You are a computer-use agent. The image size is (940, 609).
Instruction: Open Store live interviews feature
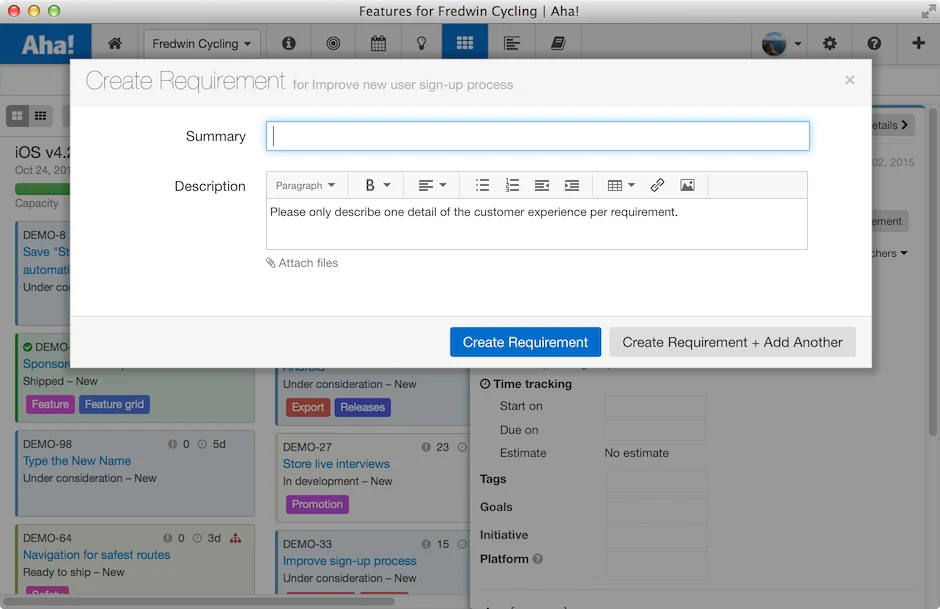coord(336,463)
